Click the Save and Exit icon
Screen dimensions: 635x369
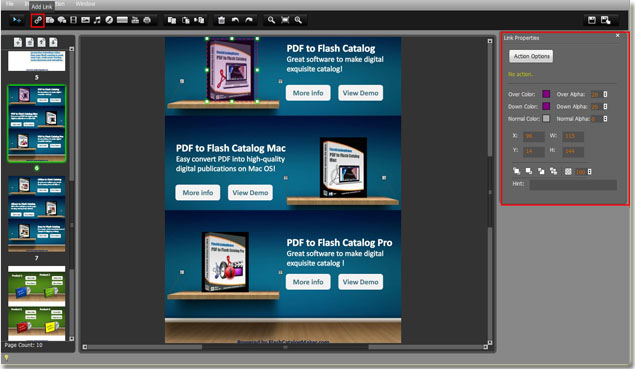(606, 20)
